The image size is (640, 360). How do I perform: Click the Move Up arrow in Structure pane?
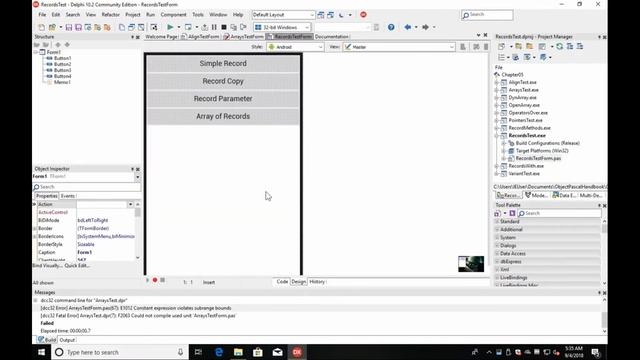[58, 44]
